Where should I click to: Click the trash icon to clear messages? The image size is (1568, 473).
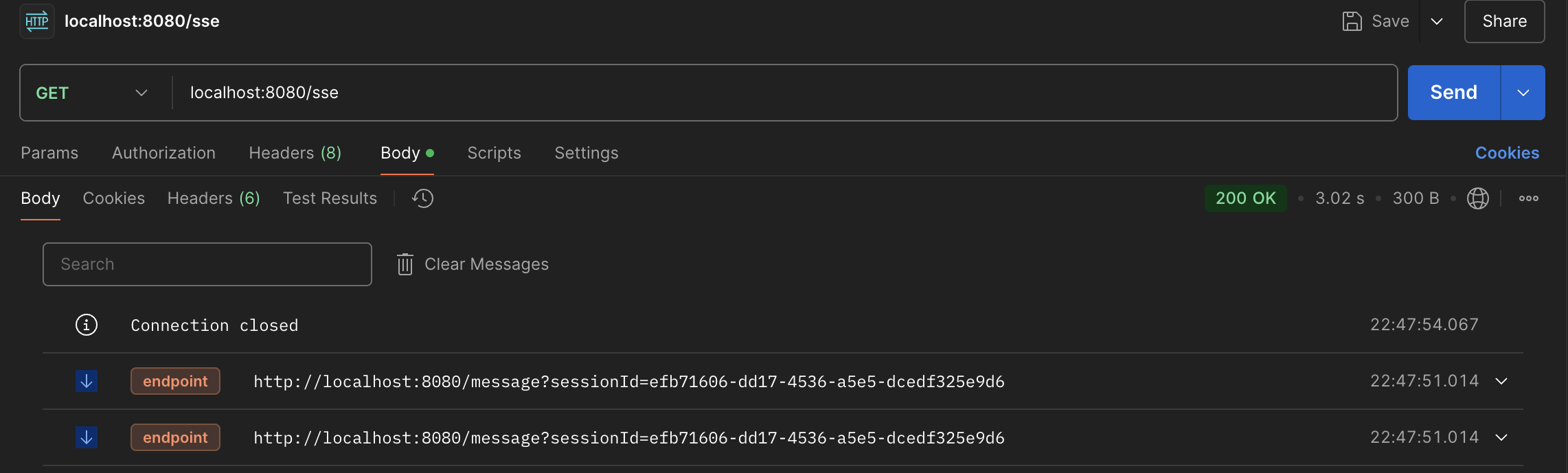(405, 264)
